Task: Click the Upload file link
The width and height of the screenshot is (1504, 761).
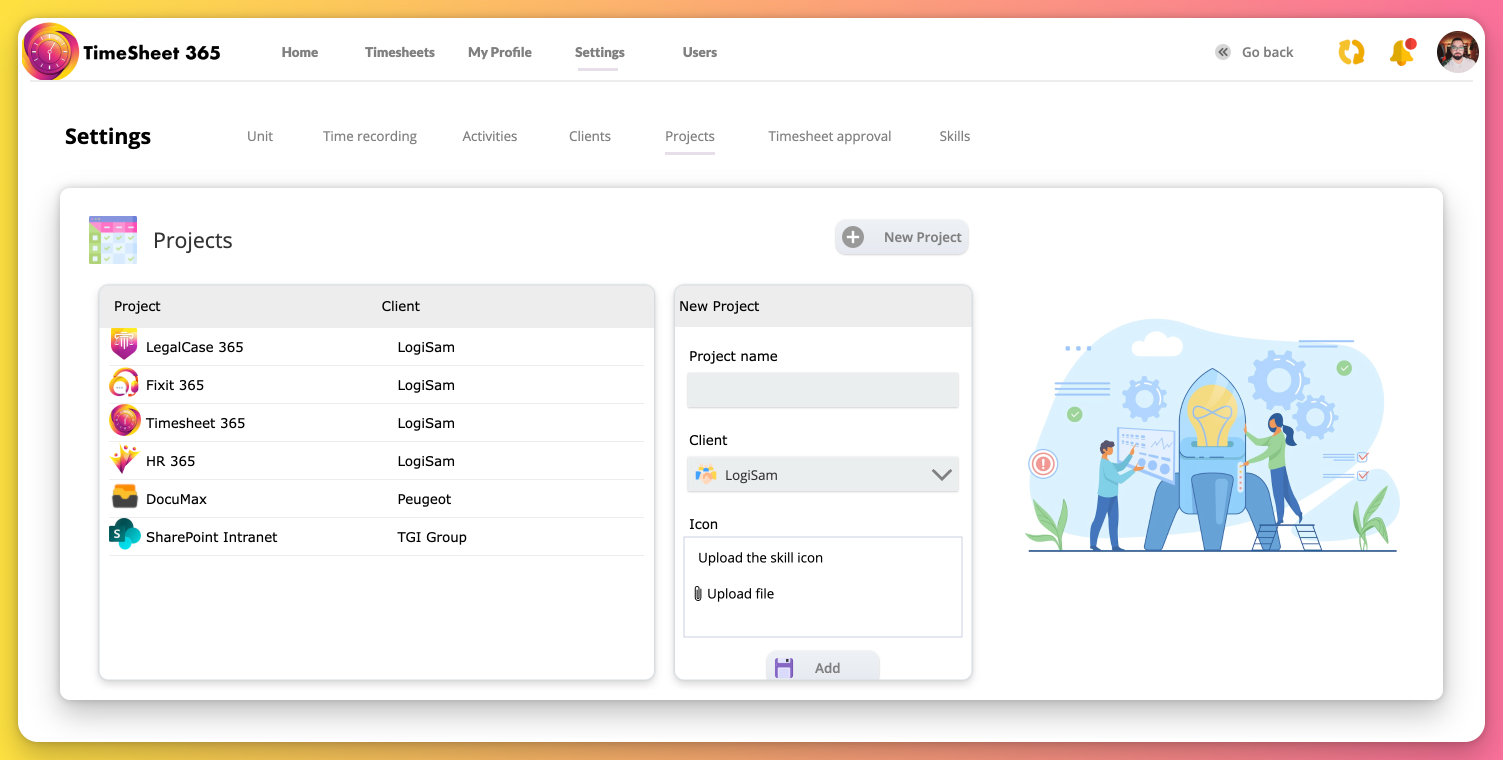Action: [741, 594]
